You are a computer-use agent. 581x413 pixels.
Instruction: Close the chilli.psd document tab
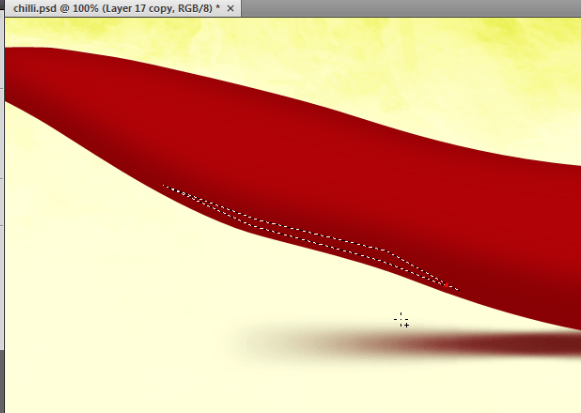[230, 8]
